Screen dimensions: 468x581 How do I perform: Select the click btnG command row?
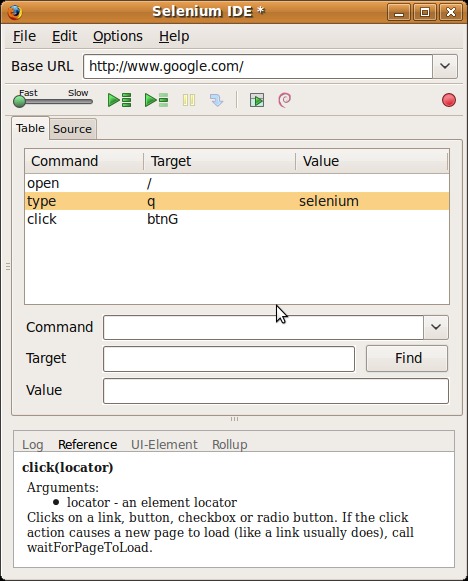(x=237, y=219)
